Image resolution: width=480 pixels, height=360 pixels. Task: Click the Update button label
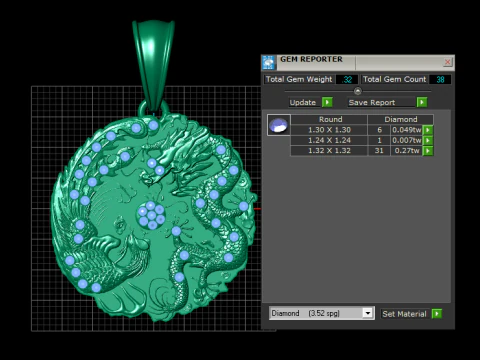(x=303, y=102)
